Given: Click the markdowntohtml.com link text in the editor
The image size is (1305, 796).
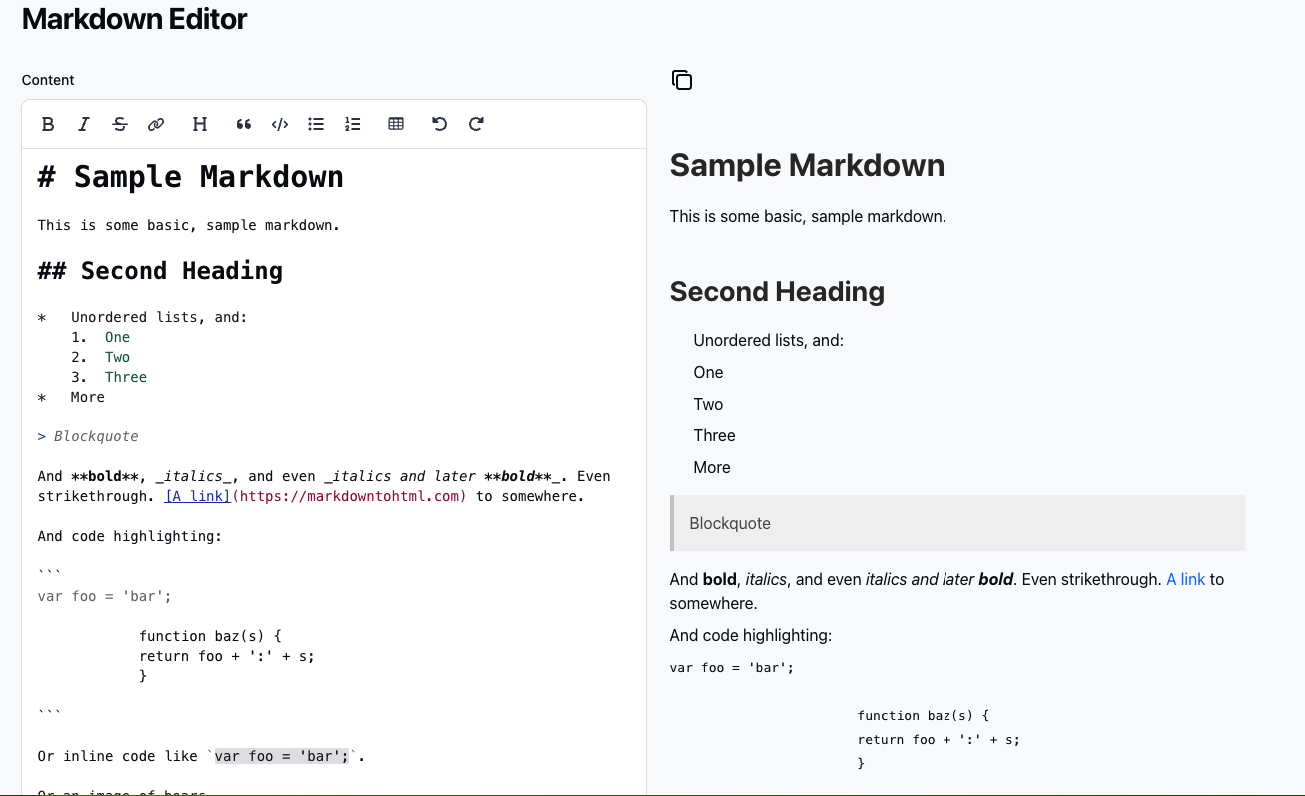Looking at the screenshot, I should [x=350, y=496].
